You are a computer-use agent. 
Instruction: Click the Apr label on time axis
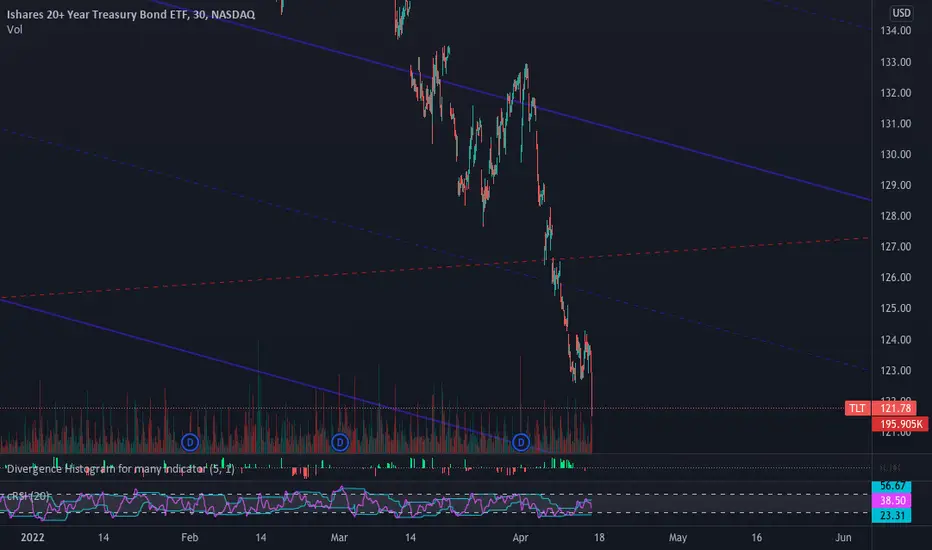520,538
